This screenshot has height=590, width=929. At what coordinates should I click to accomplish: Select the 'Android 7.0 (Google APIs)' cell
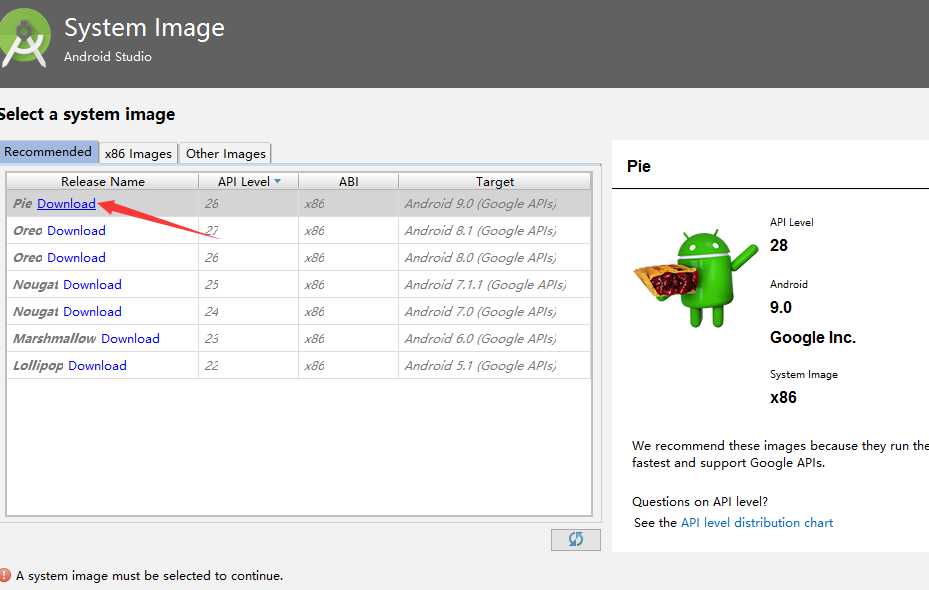click(495, 312)
